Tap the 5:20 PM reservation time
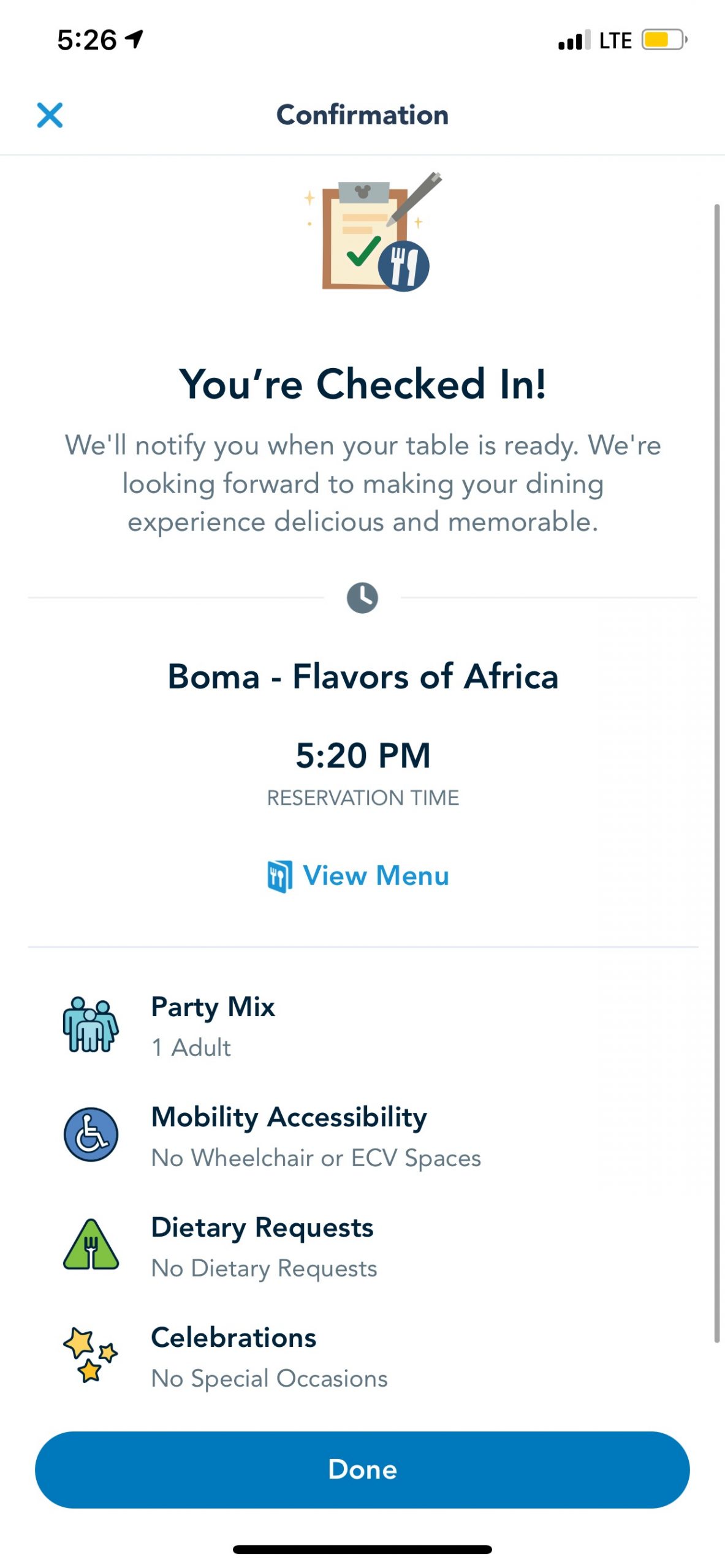The height and width of the screenshot is (1568, 725). tap(363, 755)
